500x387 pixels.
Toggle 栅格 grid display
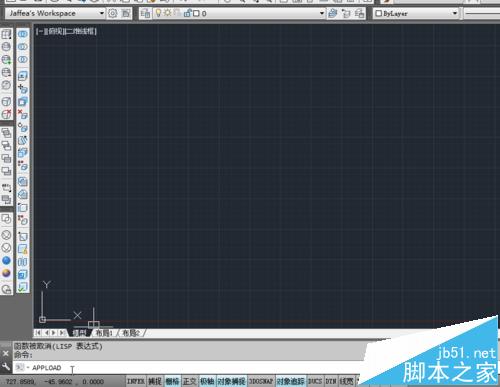pos(173,381)
